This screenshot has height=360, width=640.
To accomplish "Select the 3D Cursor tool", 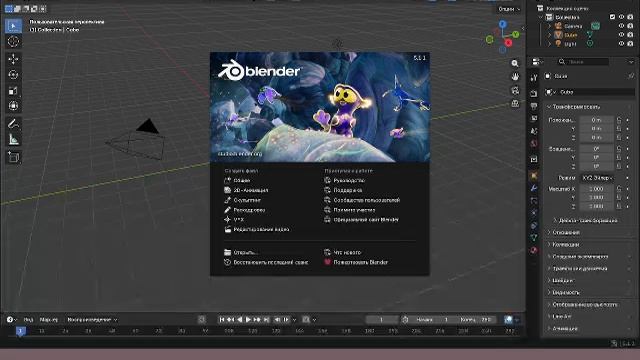I will click(13, 42).
